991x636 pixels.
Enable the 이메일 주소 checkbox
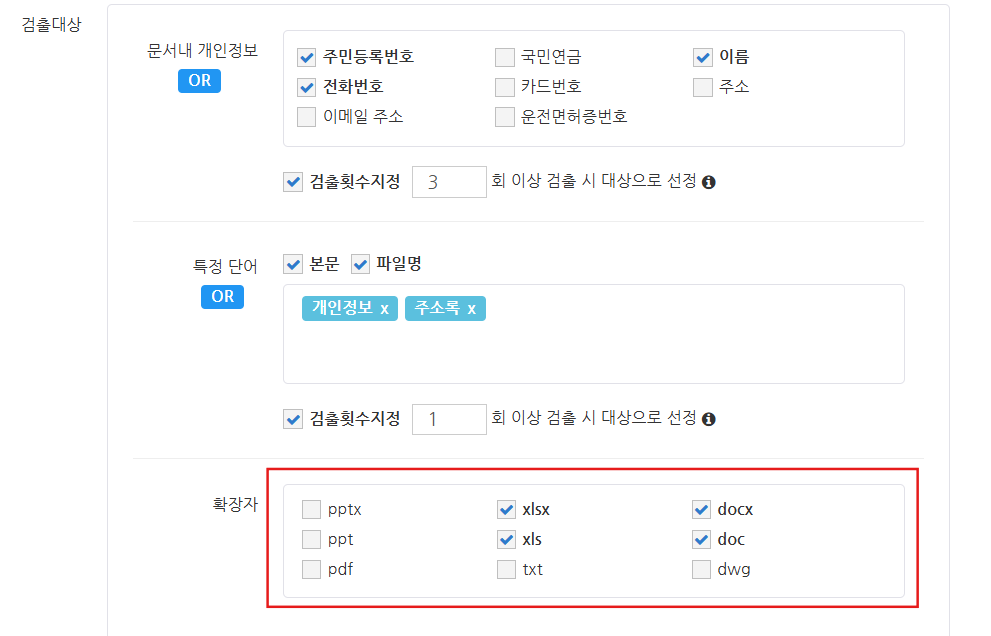click(307, 117)
